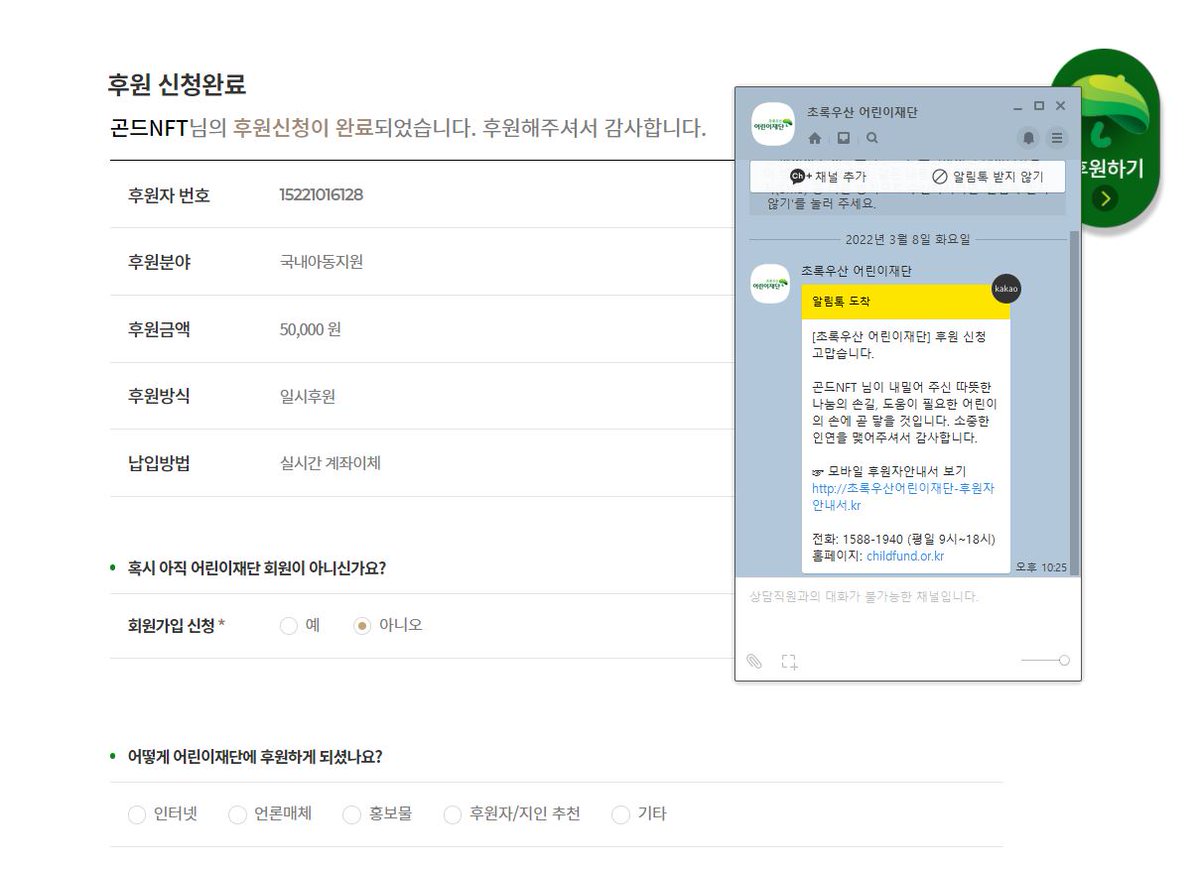Open the chat hamburger menu icon

tap(1057, 138)
